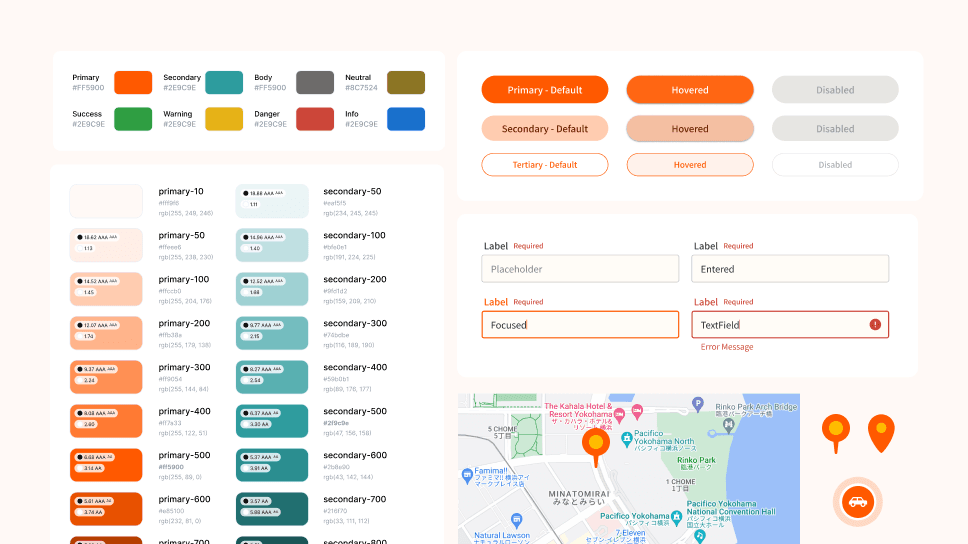
Task: Click the primary-50 color swatch
Action: (106, 245)
